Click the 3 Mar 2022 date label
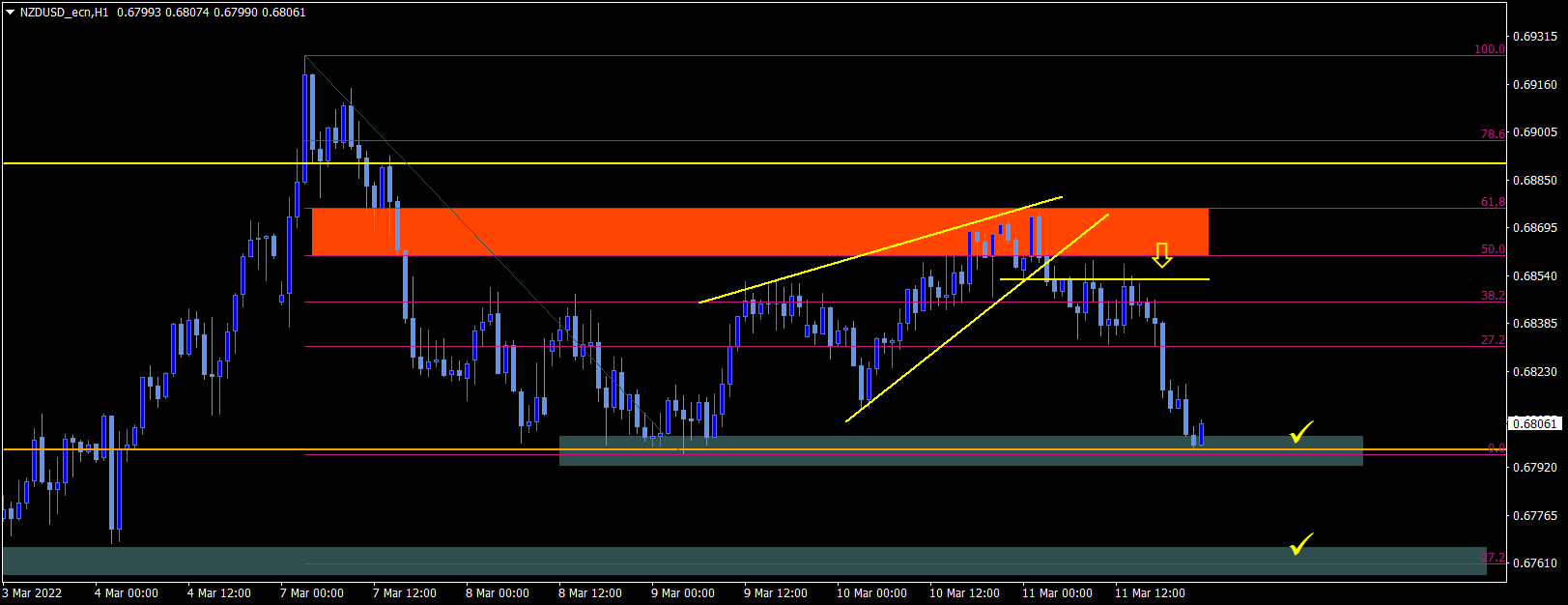Image resolution: width=1568 pixels, height=605 pixels. [x=32, y=593]
